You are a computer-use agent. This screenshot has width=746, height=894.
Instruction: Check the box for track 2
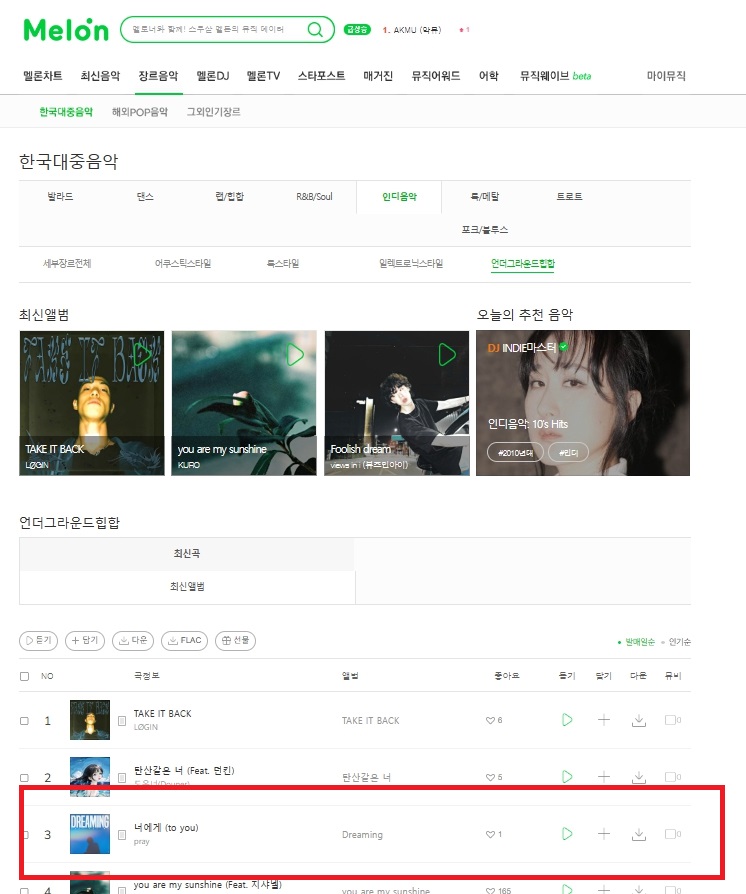coord(25,778)
